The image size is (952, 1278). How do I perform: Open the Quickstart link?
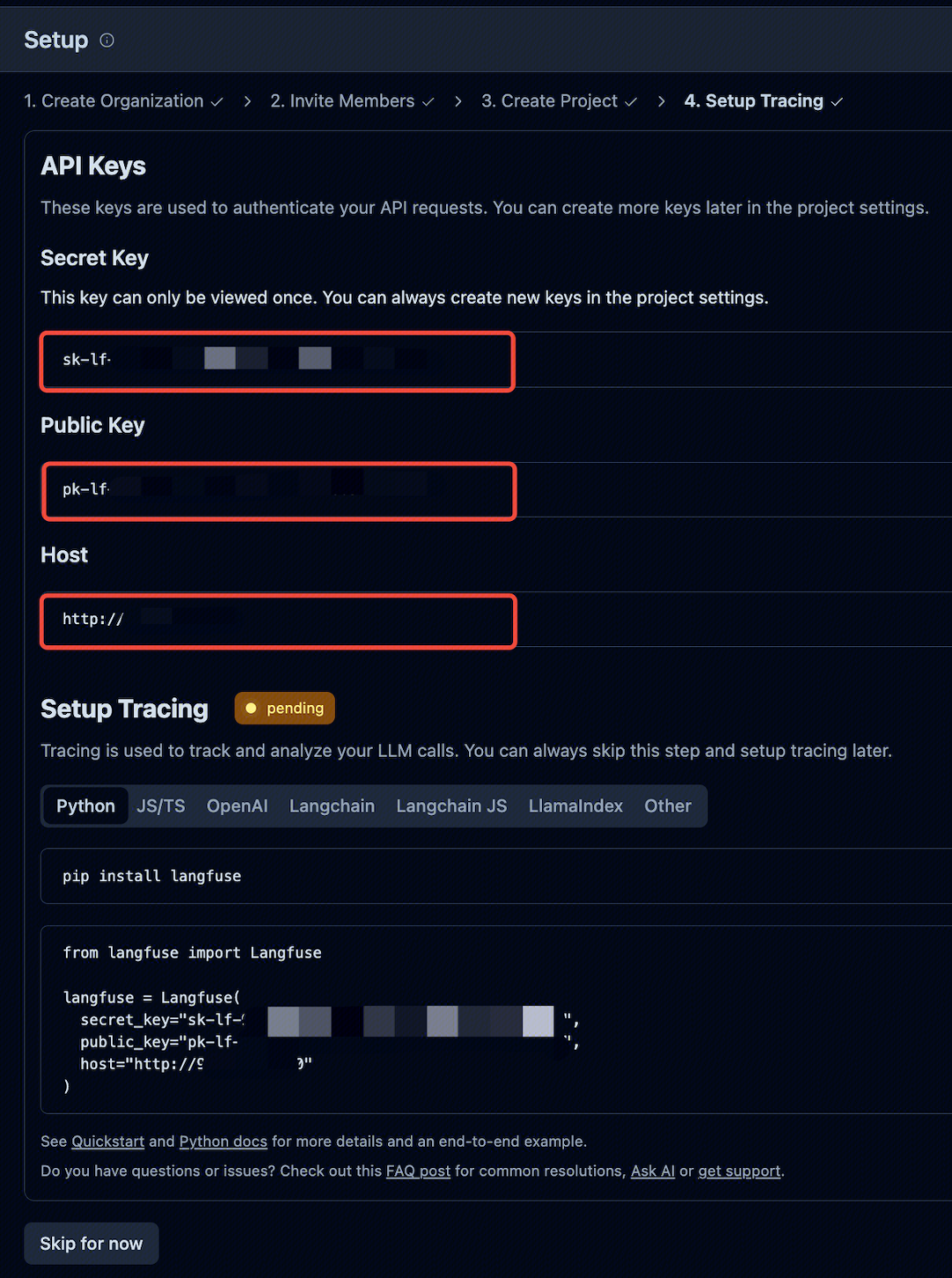(x=108, y=1141)
